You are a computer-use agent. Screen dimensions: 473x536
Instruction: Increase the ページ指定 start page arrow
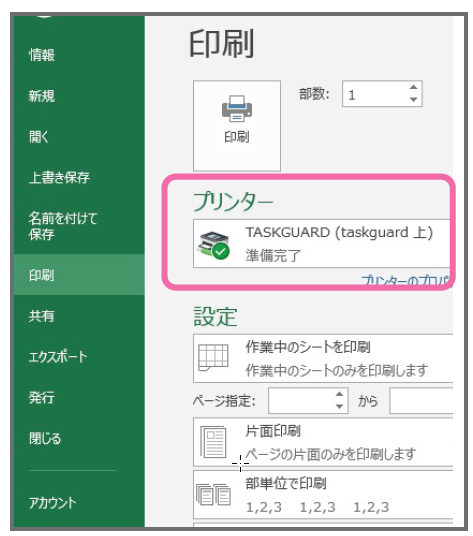point(339,394)
